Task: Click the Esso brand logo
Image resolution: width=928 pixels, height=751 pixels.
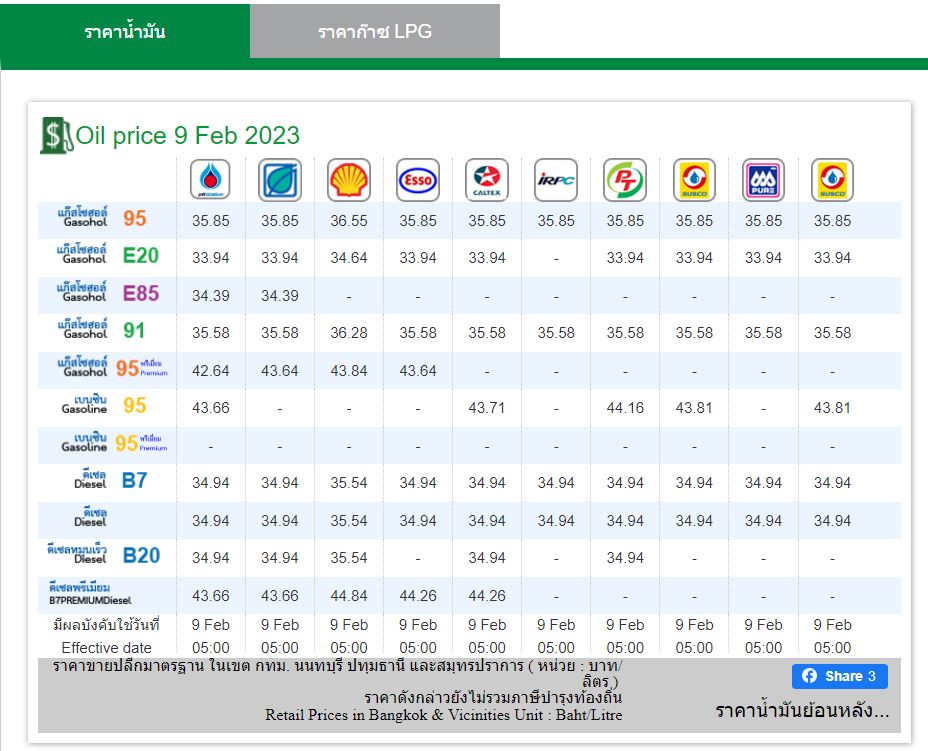Action: [x=418, y=179]
